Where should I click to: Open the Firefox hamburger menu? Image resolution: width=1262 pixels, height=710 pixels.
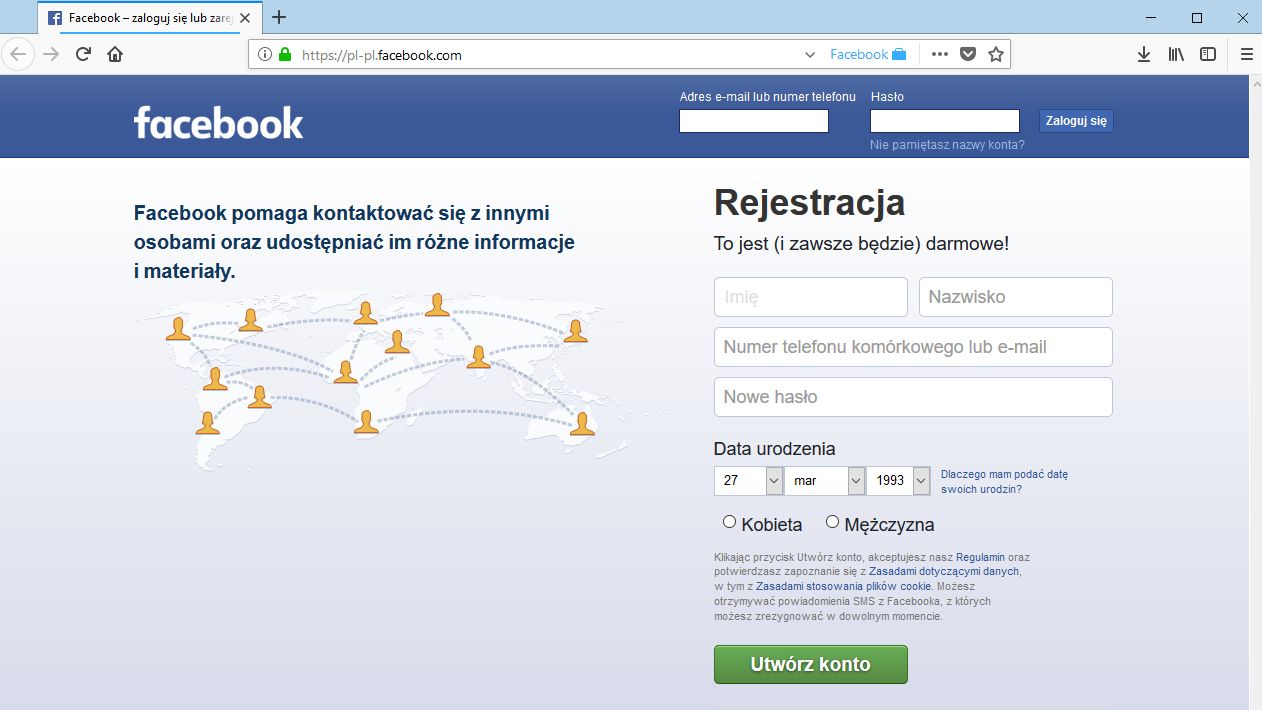tap(1246, 55)
